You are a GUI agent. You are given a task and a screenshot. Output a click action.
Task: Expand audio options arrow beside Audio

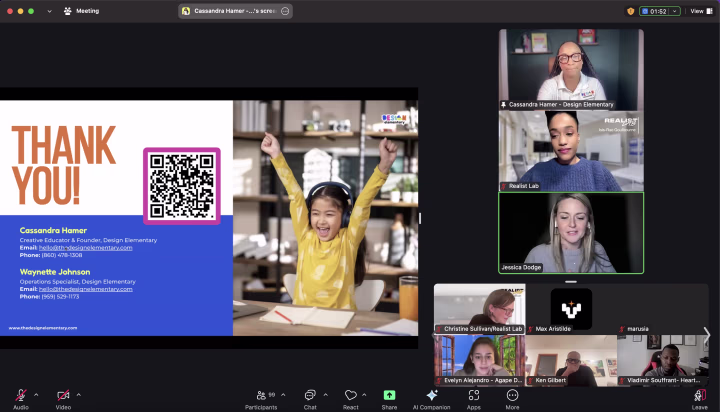36,395
